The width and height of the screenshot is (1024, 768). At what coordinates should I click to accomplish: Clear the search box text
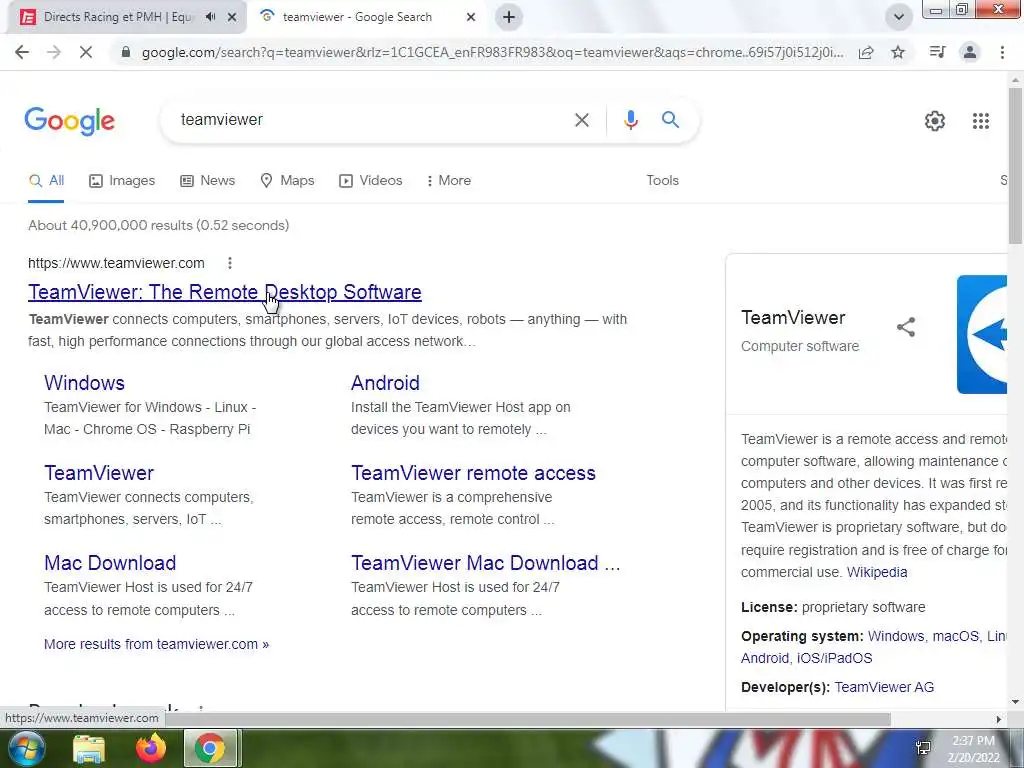click(x=581, y=120)
